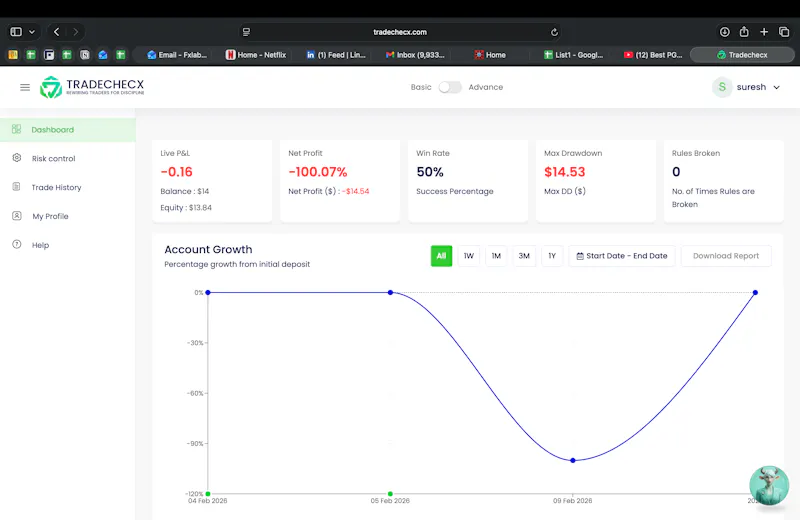Screen dimensions: 800x520
Task: Switch to the Gmail Inbox tab
Action: click(x=415, y=55)
